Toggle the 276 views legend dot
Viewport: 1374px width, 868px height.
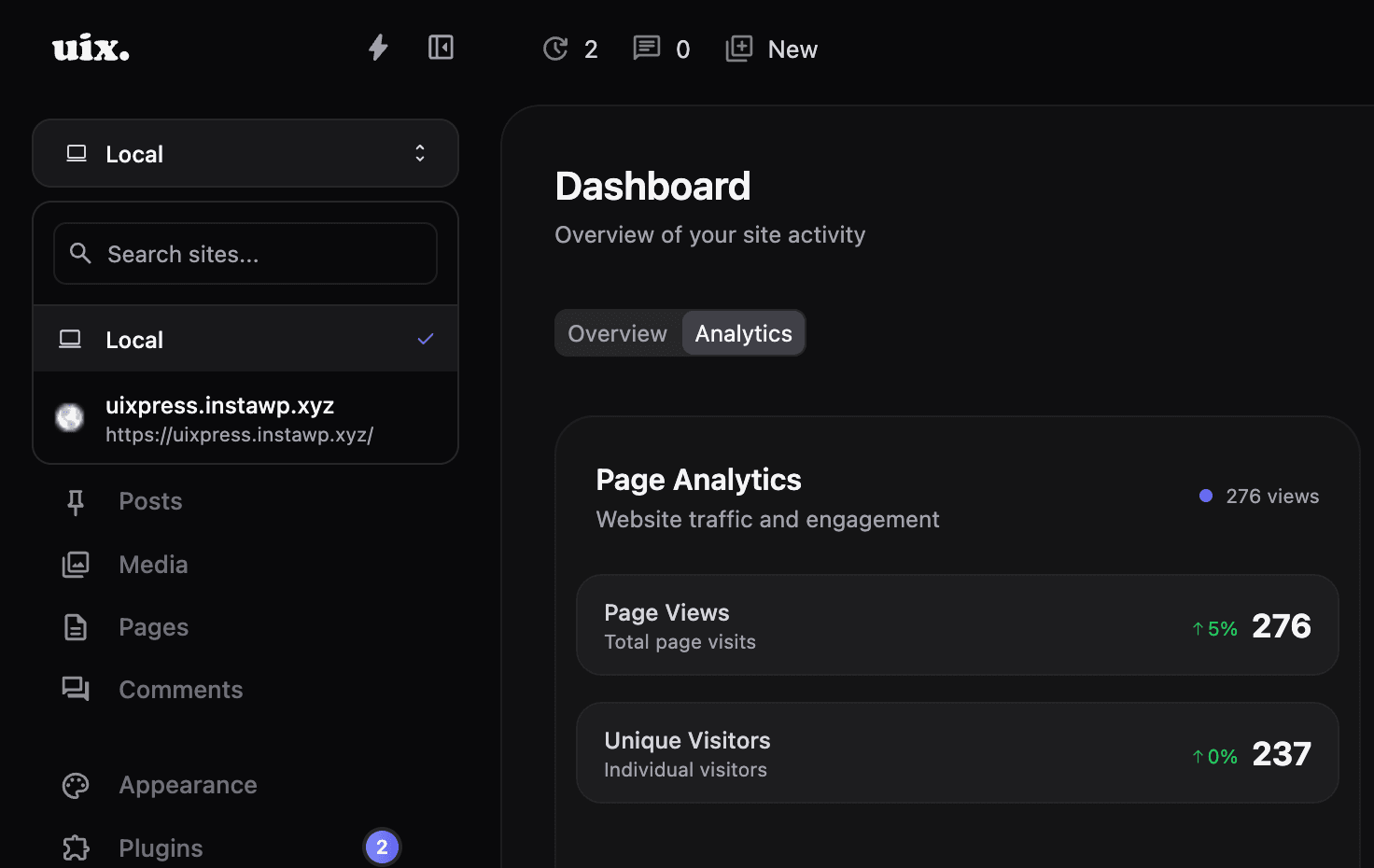[1206, 496]
